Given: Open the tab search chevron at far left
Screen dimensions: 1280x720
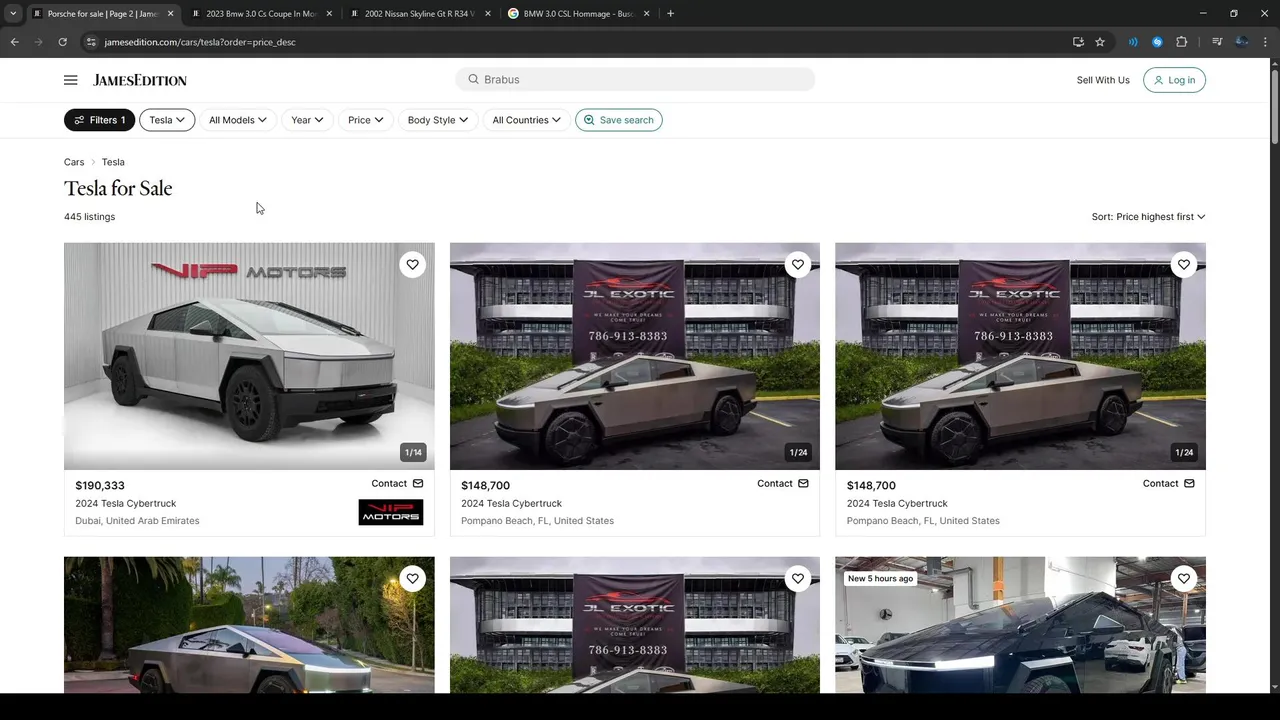Looking at the screenshot, I should coord(12,13).
